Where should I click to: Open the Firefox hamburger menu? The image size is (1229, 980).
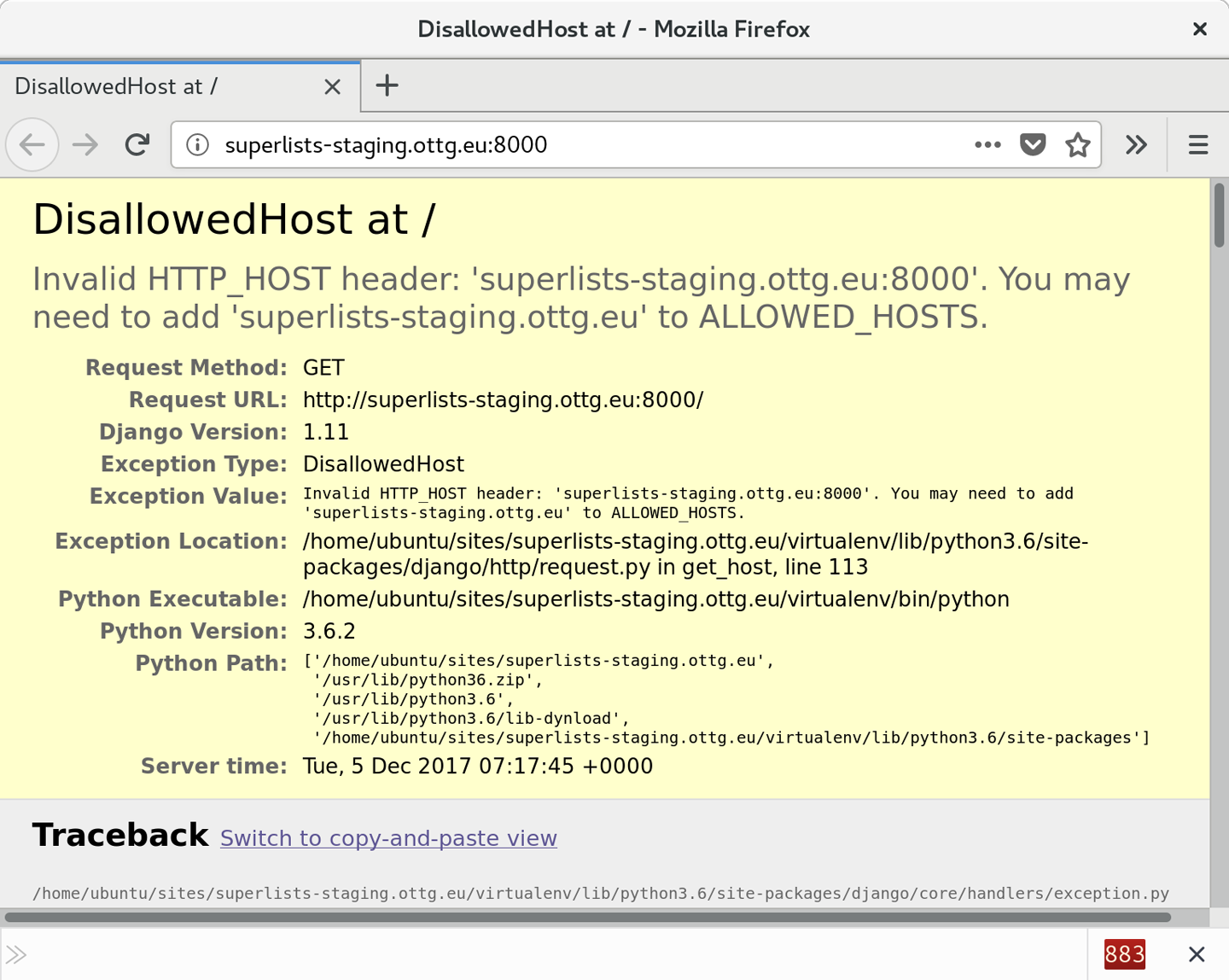click(1197, 145)
